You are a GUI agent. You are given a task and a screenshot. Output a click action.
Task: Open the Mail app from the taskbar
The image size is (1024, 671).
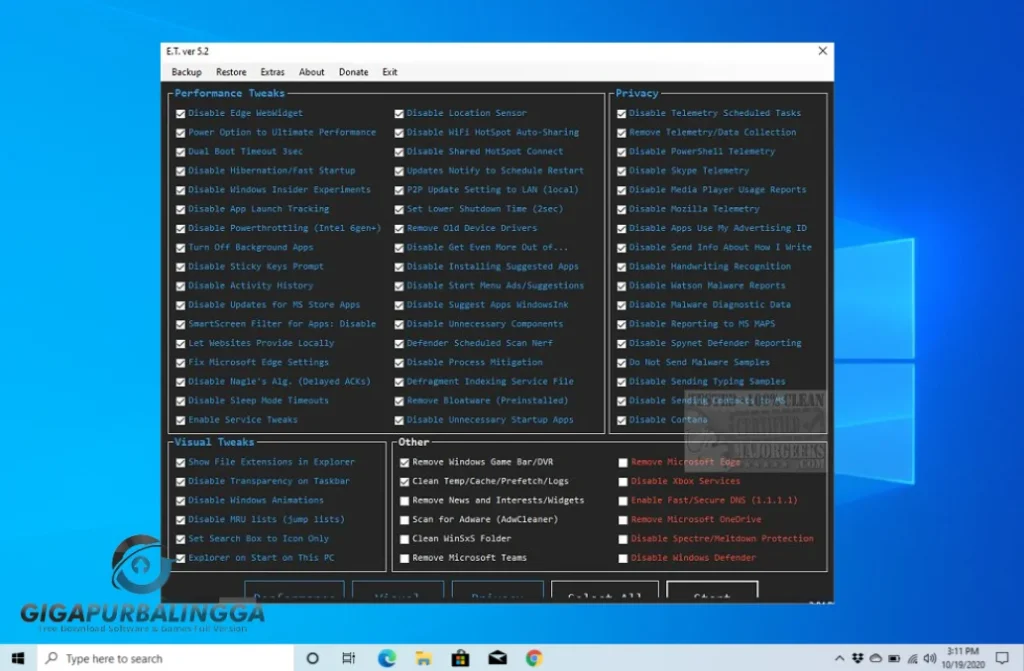(x=496, y=658)
